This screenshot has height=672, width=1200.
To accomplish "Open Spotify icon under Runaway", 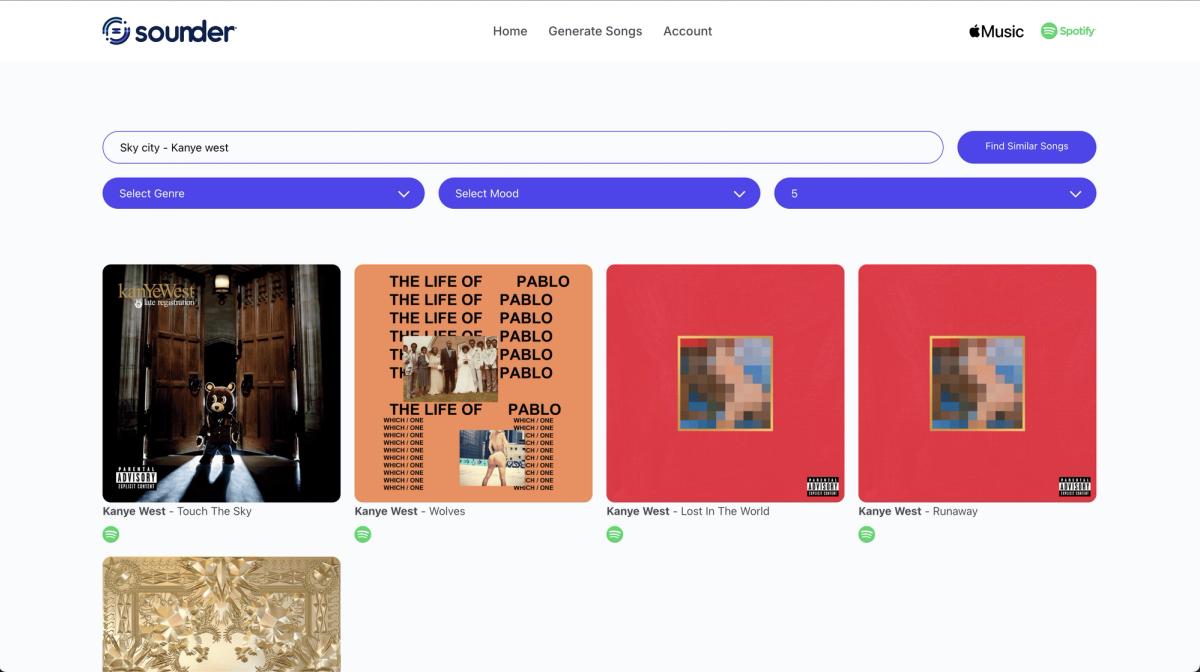I will [x=867, y=535].
